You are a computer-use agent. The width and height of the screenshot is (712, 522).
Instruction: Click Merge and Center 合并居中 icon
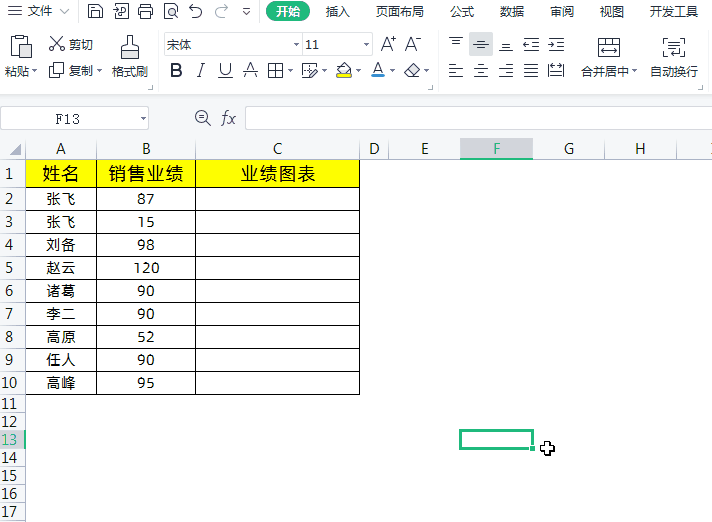click(608, 47)
